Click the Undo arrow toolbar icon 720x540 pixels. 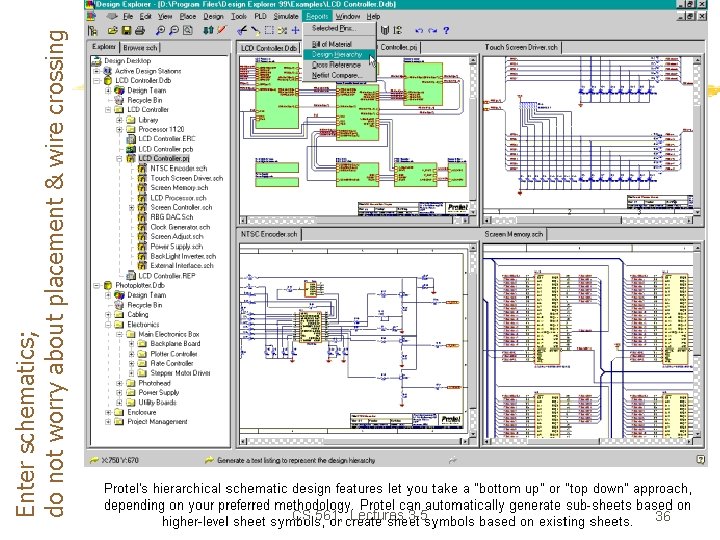(x=419, y=30)
